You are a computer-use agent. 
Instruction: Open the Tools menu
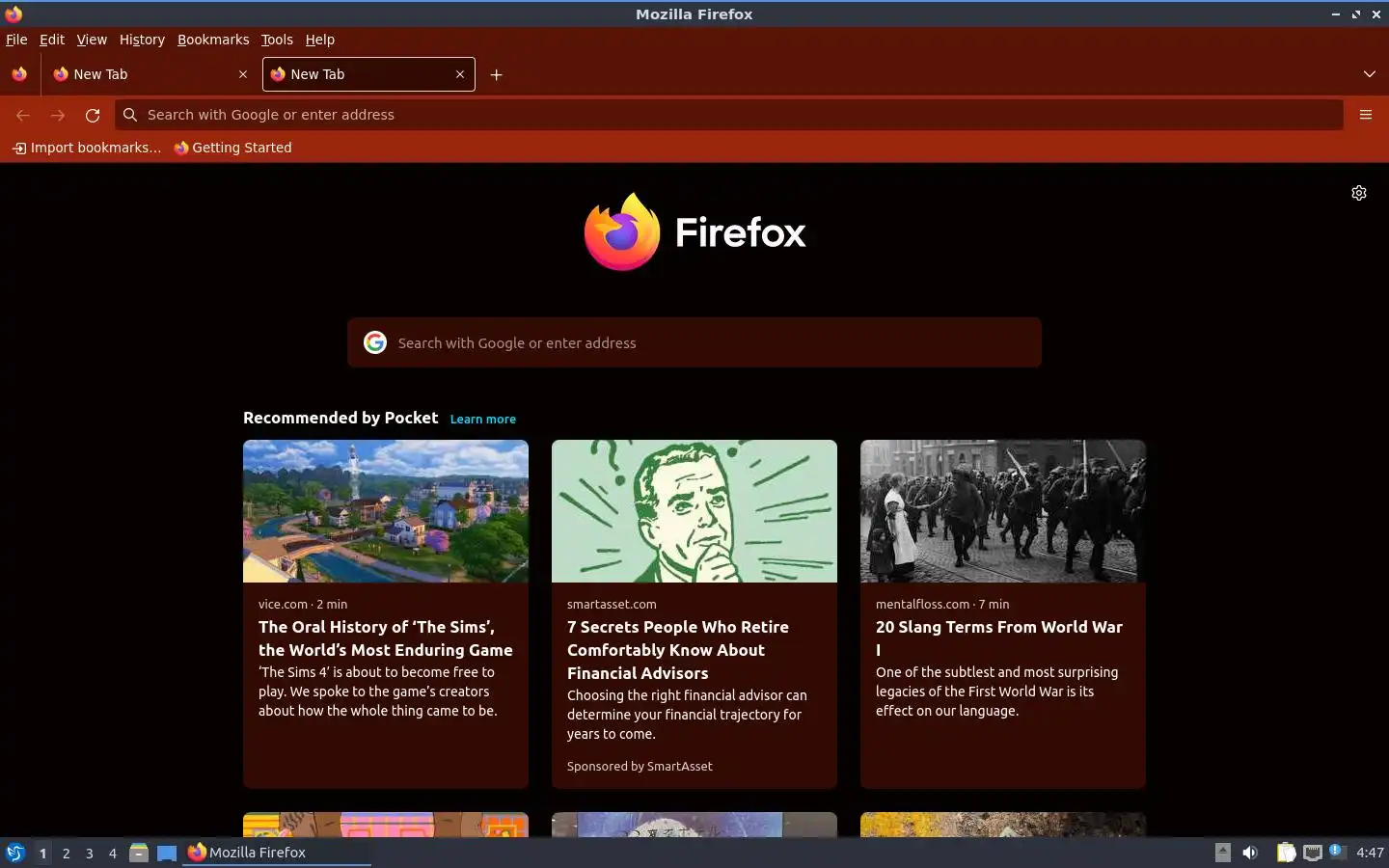277,40
